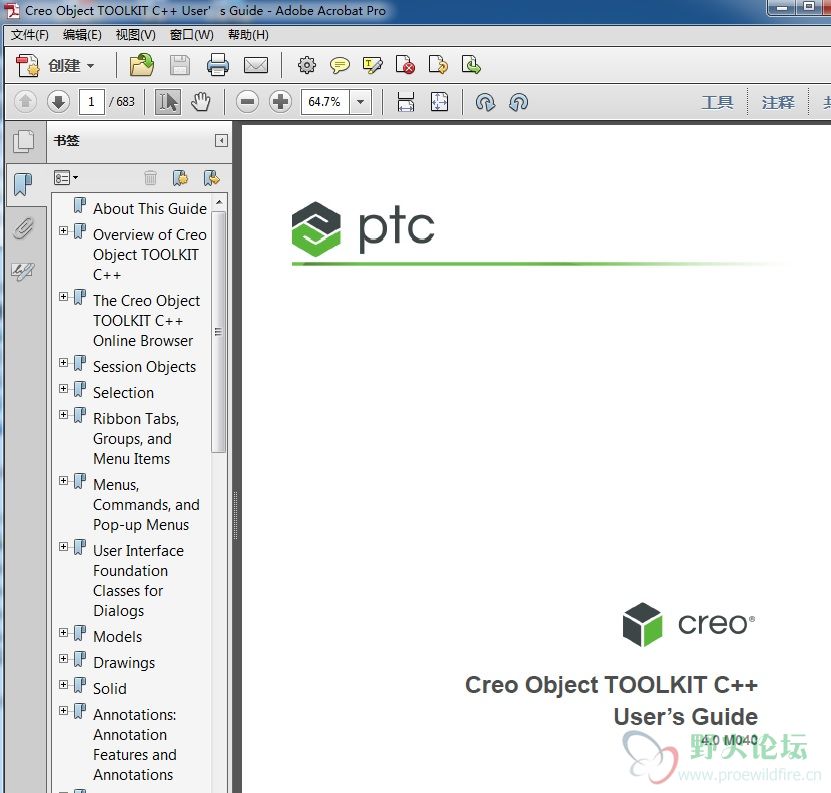Open the 文件(F) menu
831x793 pixels.
click(x=30, y=35)
